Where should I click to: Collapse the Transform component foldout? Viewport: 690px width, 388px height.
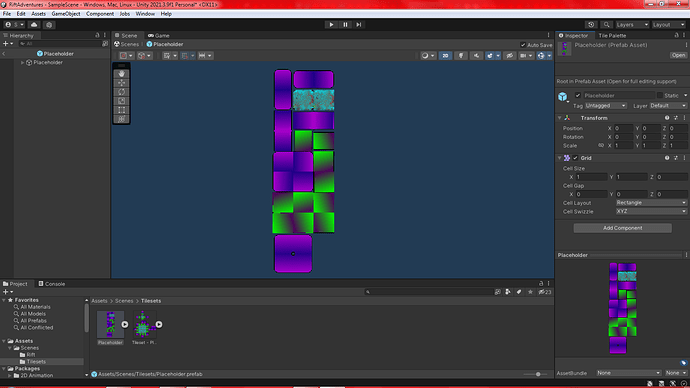[x=560, y=118]
